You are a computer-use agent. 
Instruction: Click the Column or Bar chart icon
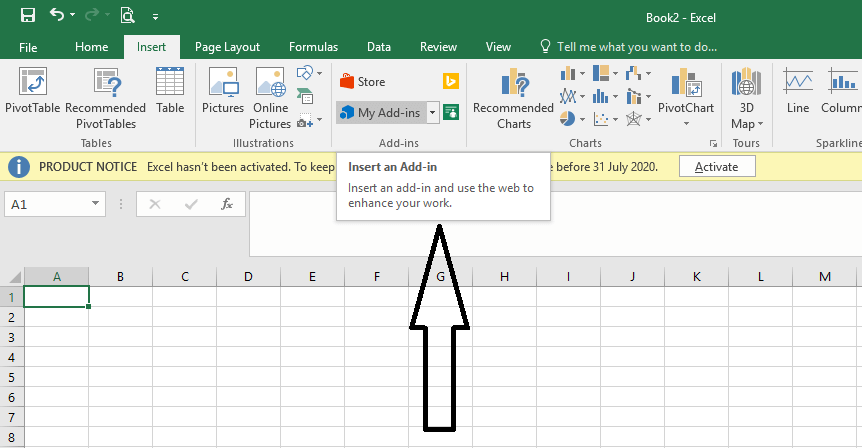568,73
